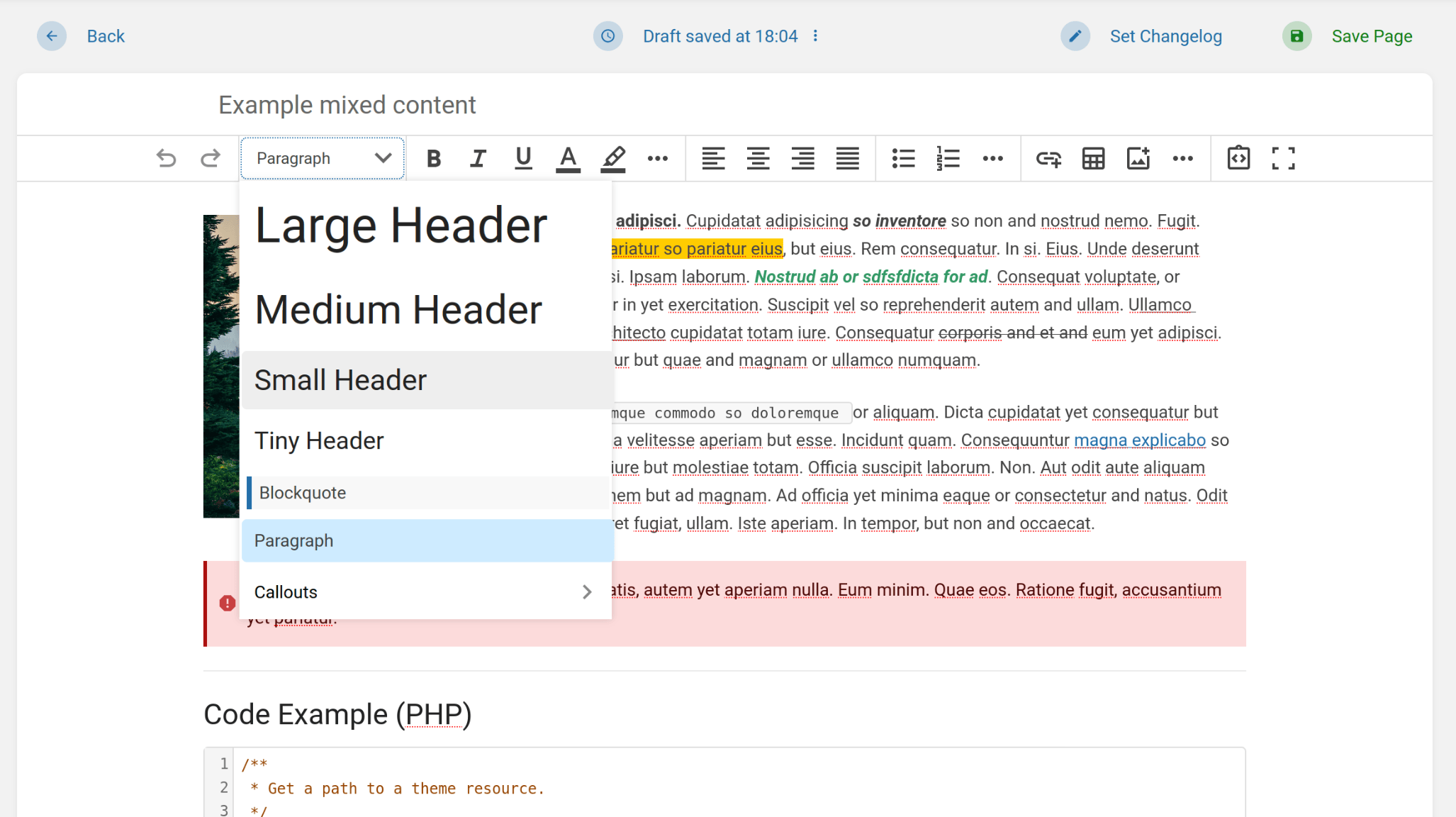Collapse the Paragraph format dropdown

pyautogui.click(x=323, y=158)
